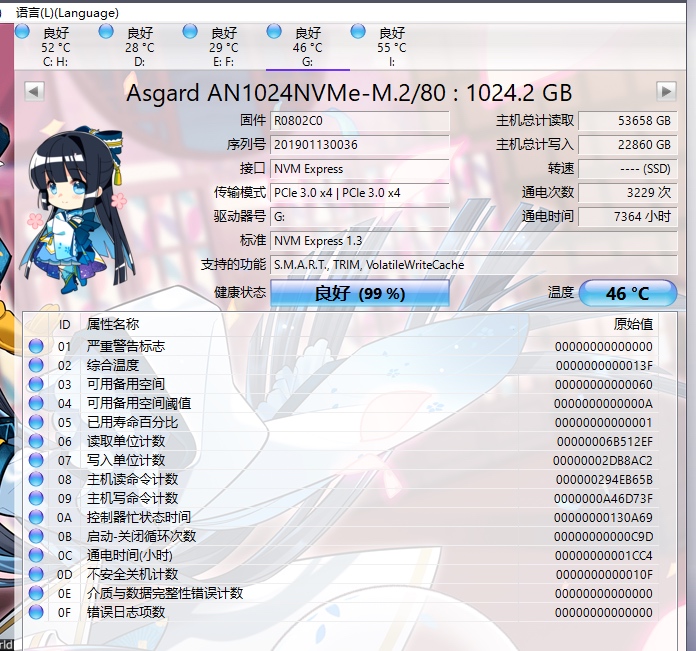This screenshot has height=651, width=696.
Task: Click status orb of row 08 主机读命令计数
Action: point(36,479)
